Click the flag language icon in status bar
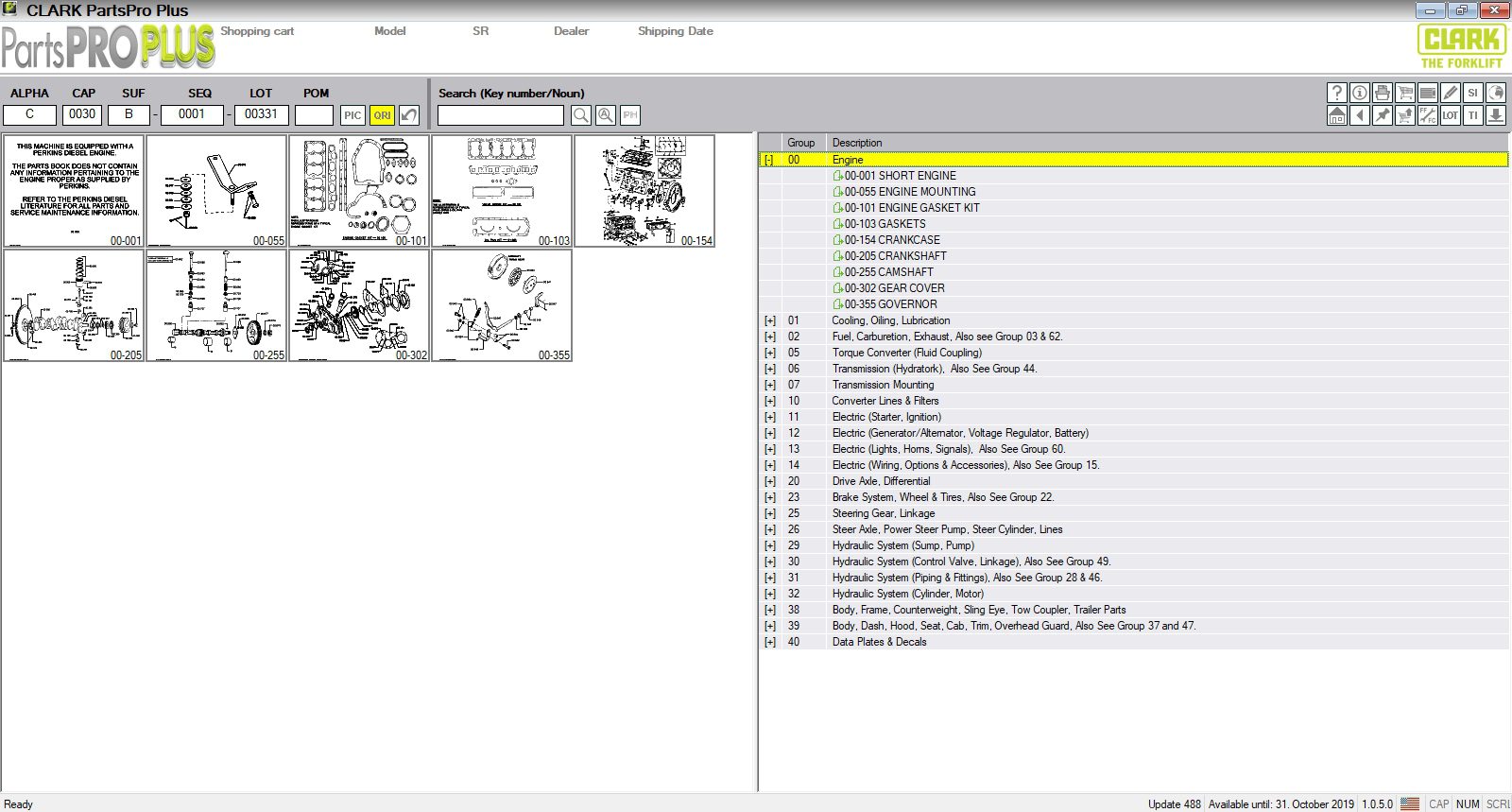Viewport: 1512px width, 812px height. point(1410,803)
